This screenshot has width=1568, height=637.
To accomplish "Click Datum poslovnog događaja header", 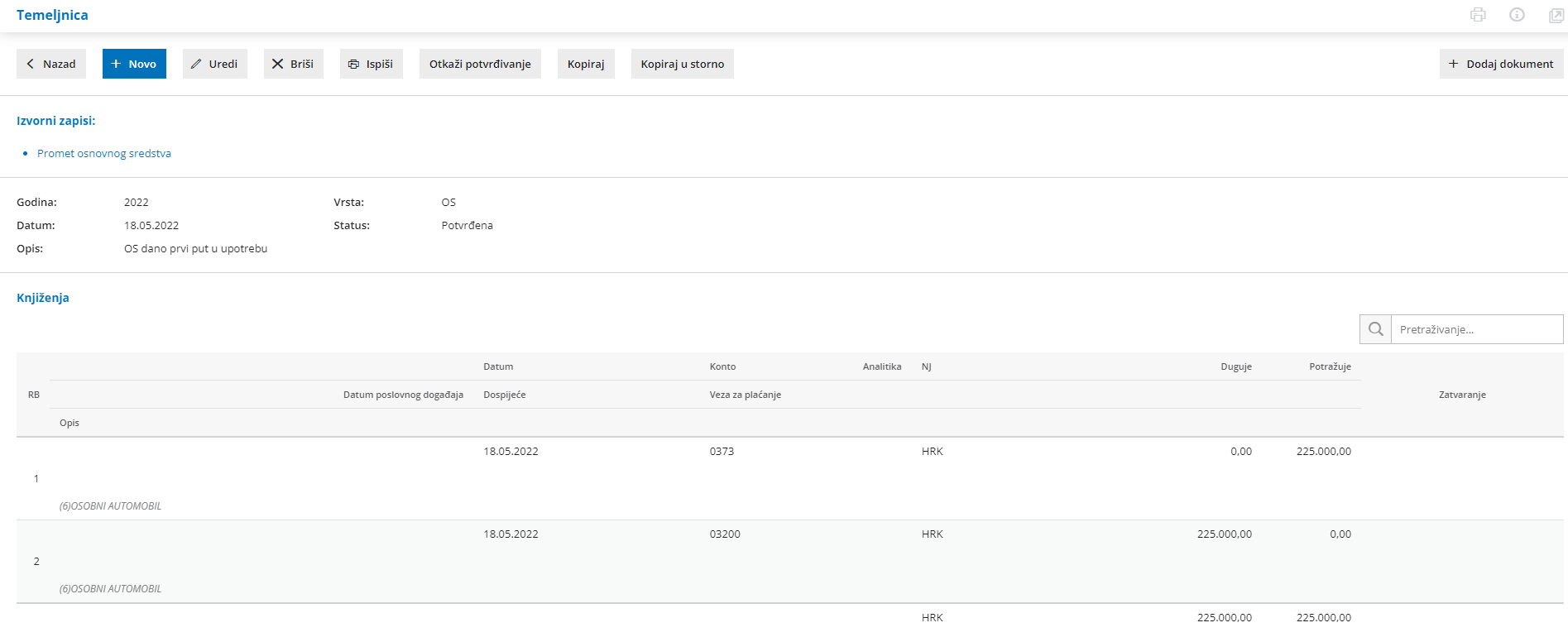I will point(403,395).
